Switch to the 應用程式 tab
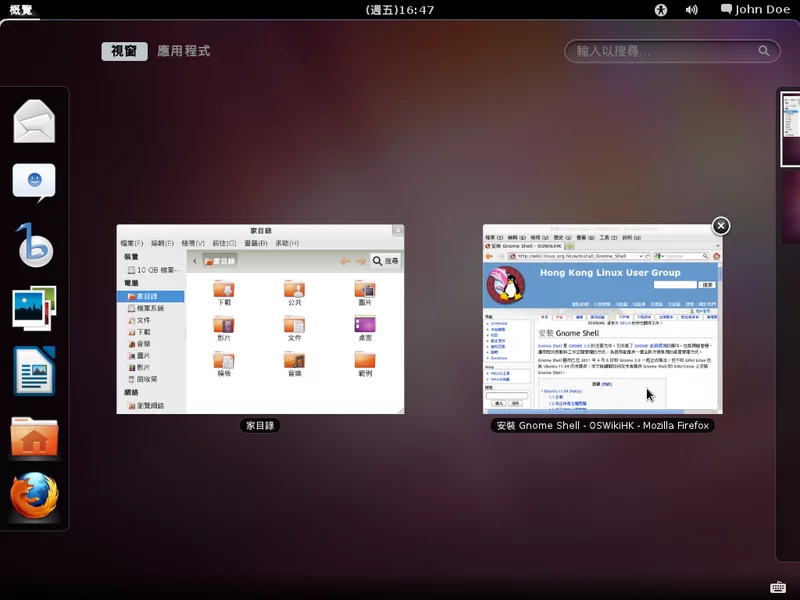The image size is (800, 600). [x=183, y=51]
